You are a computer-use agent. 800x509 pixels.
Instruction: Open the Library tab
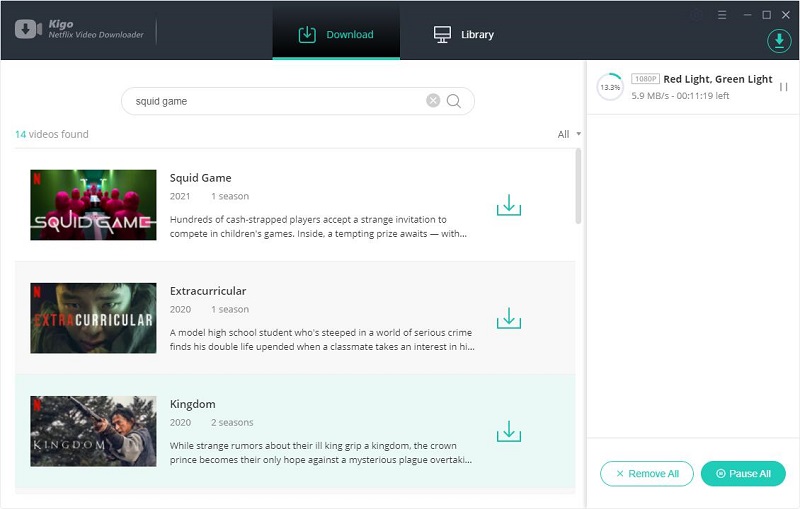coord(463,34)
